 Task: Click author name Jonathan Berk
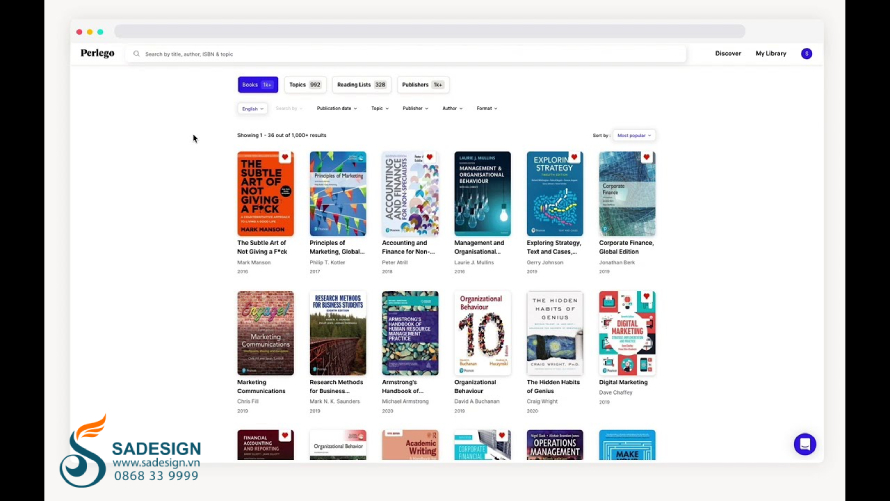(x=617, y=263)
